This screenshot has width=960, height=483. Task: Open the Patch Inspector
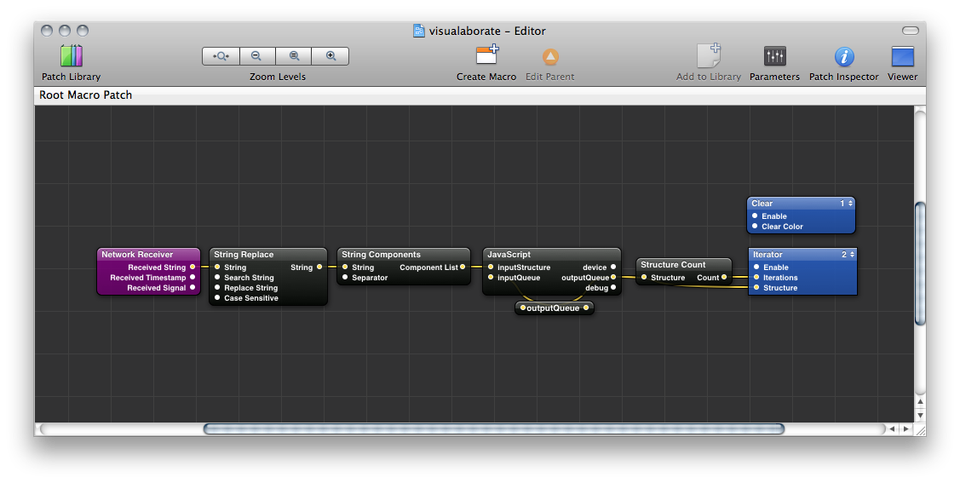click(844, 57)
